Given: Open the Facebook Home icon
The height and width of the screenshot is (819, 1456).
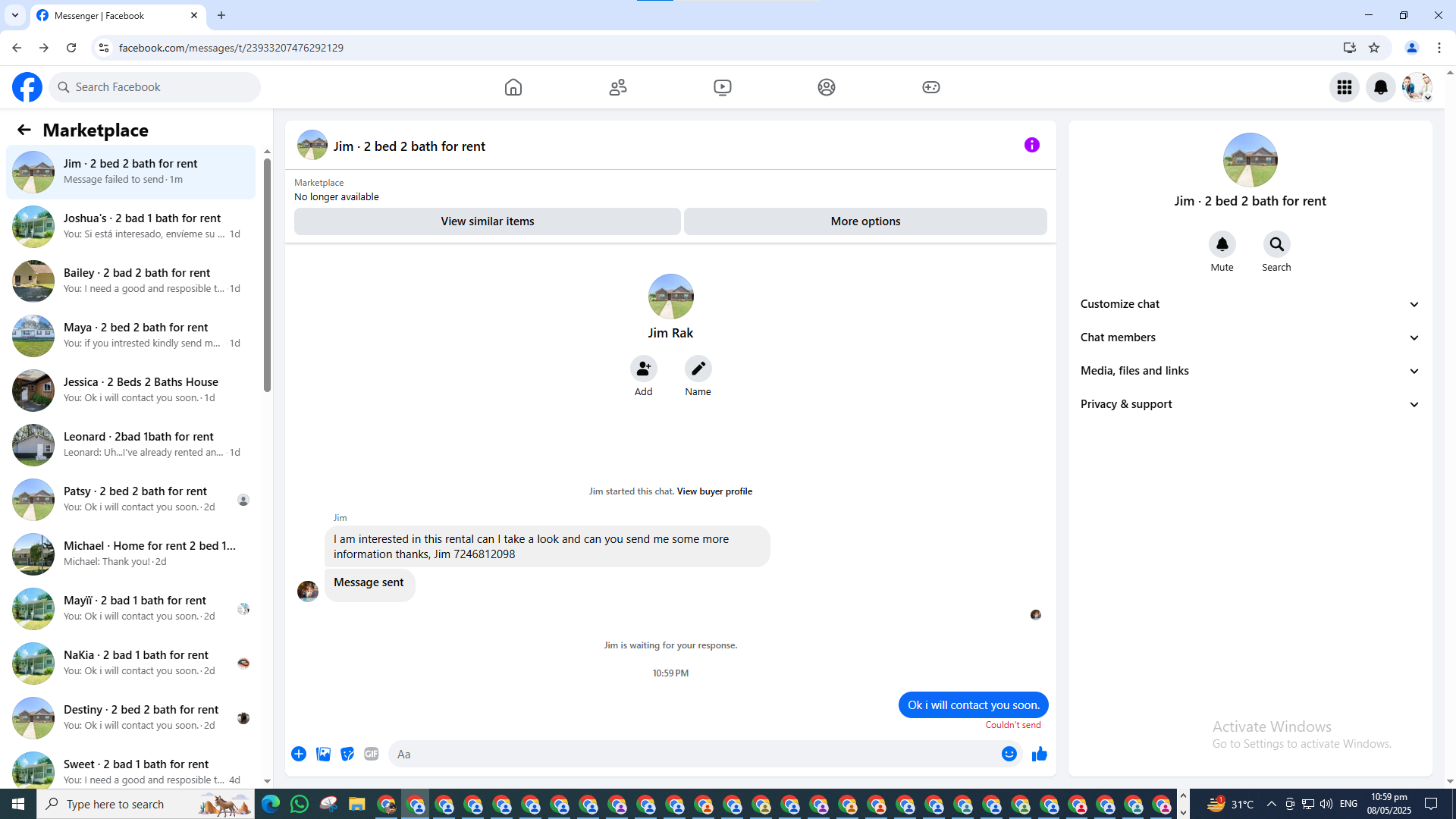Looking at the screenshot, I should (x=513, y=87).
